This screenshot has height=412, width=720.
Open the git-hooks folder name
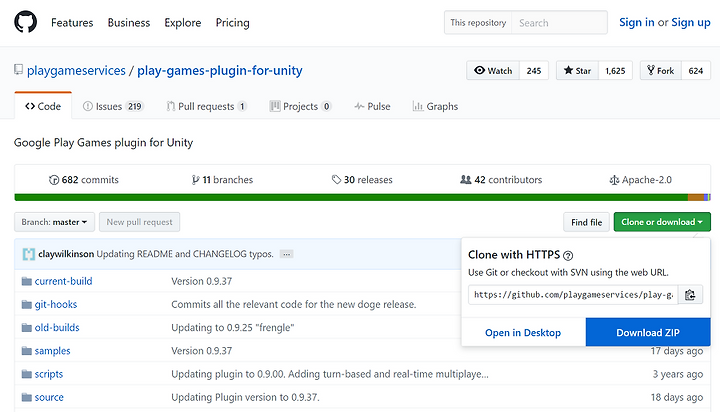pyautogui.click(x=56, y=305)
